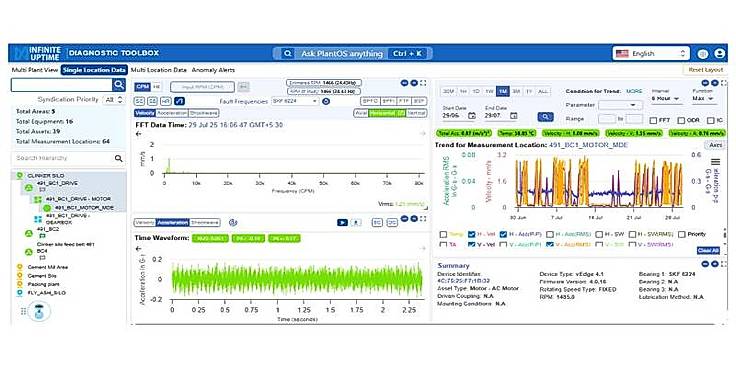Click the Reset Layout button

point(705,69)
